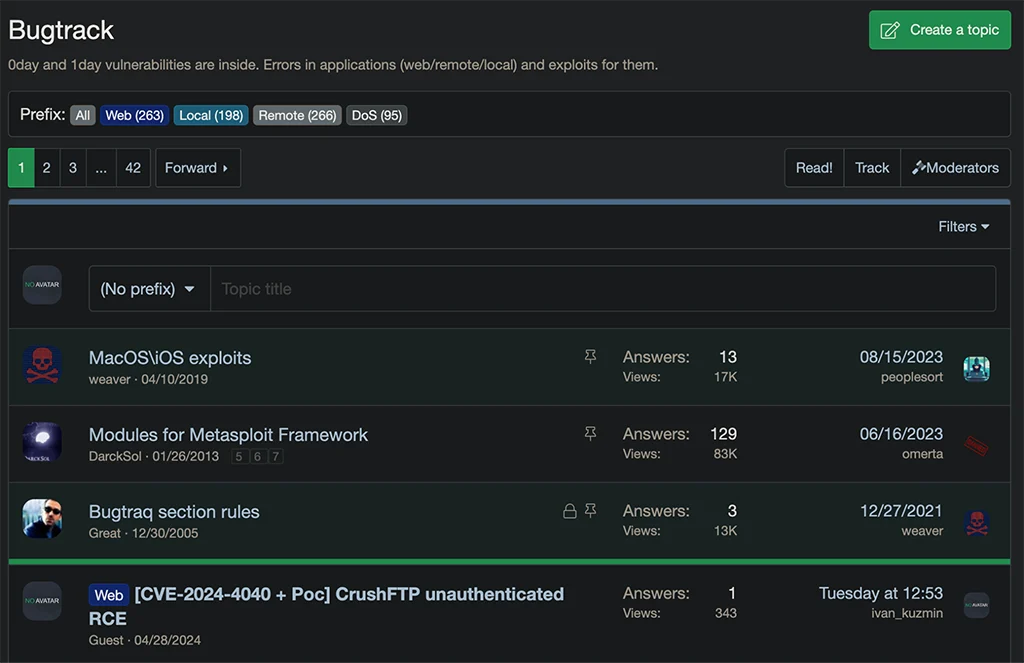Jump to page 5 of Metasploit topic

[x=239, y=457]
